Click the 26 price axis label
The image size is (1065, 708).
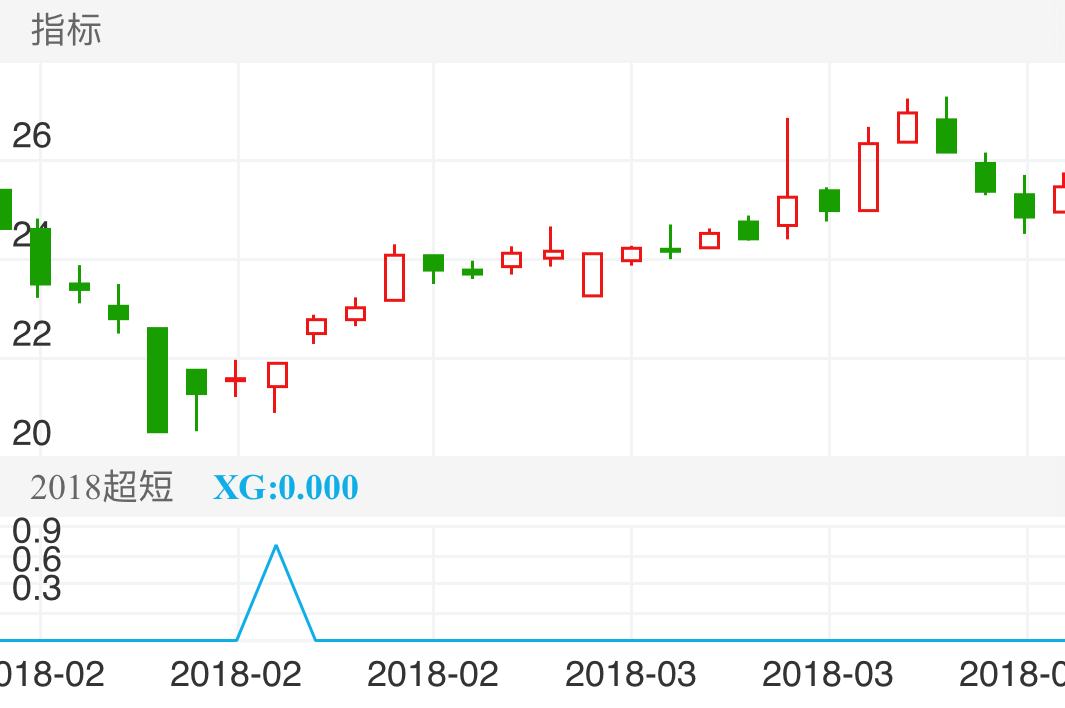(31, 136)
